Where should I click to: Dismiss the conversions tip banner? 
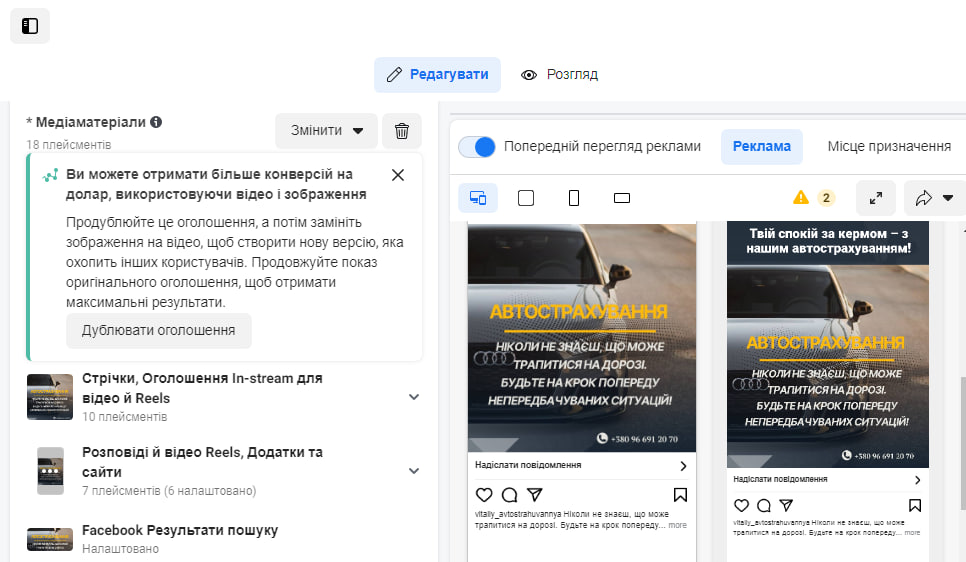click(x=398, y=175)
